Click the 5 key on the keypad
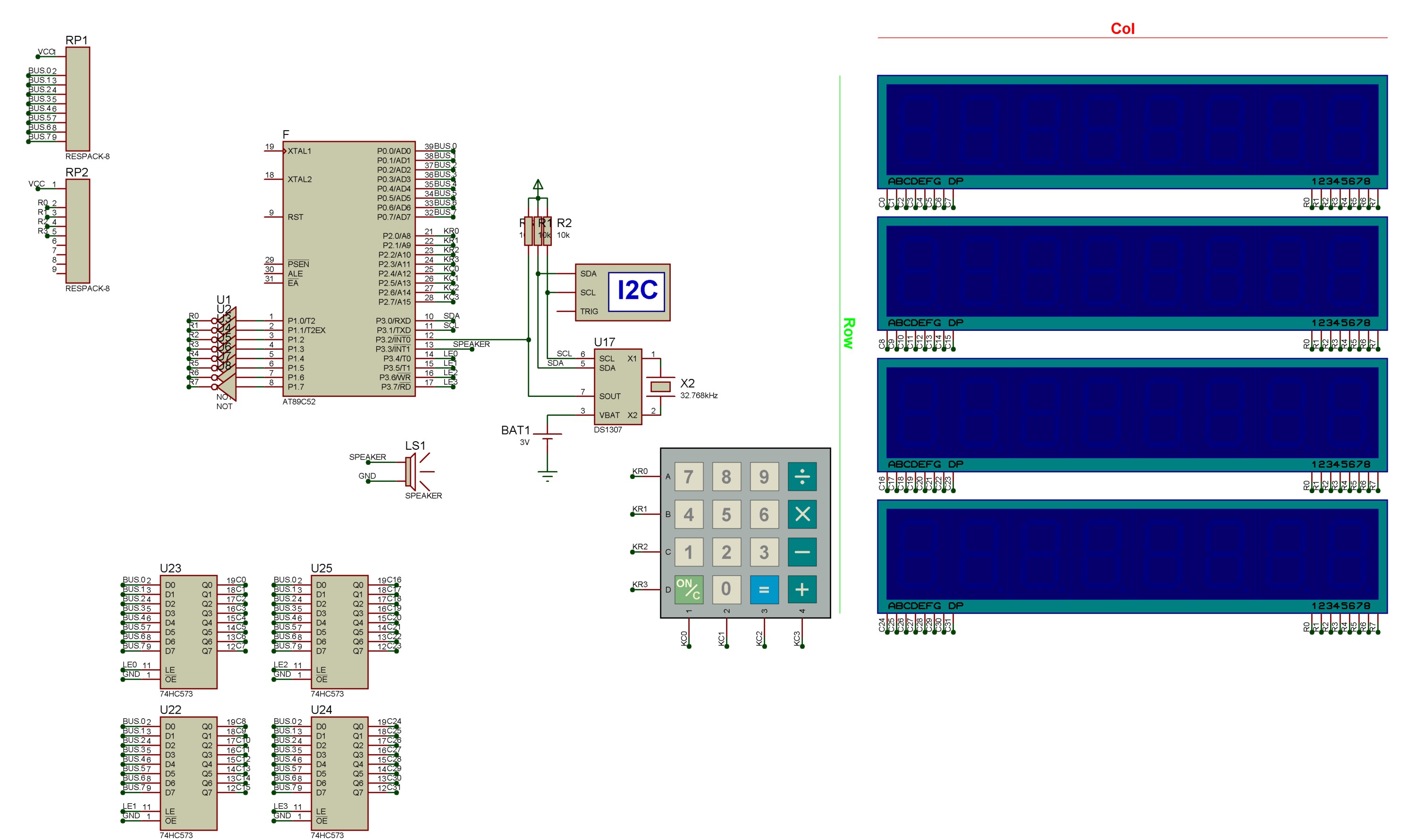The image size is (1416, 840). (726, 514)
